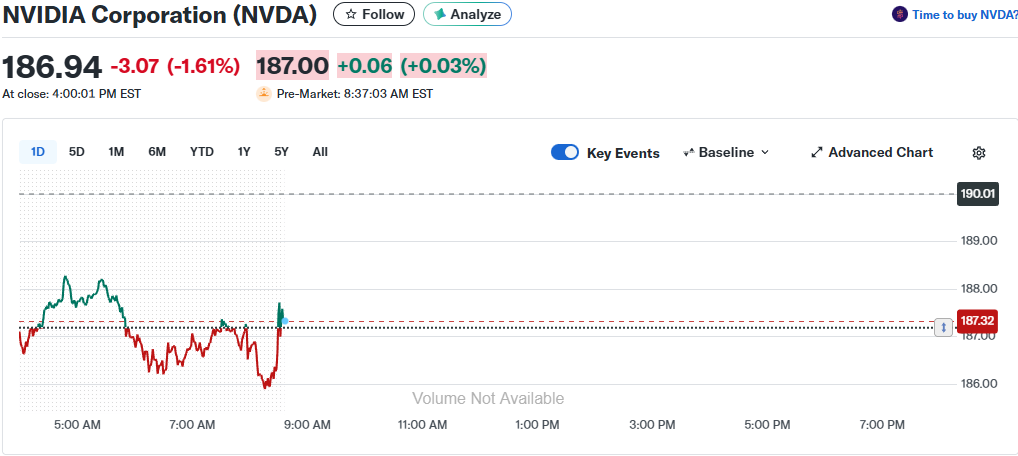Click the 190.01 previous close label
The width and height of the screenshot is (1018, 456).
[978, 193]
